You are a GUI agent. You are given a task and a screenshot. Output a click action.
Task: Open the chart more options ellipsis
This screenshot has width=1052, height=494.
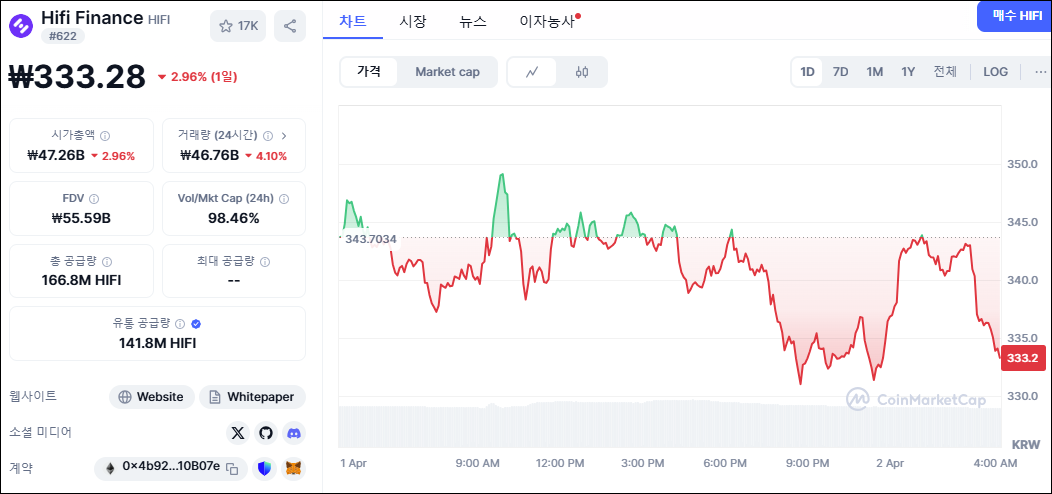(1041, 72)
